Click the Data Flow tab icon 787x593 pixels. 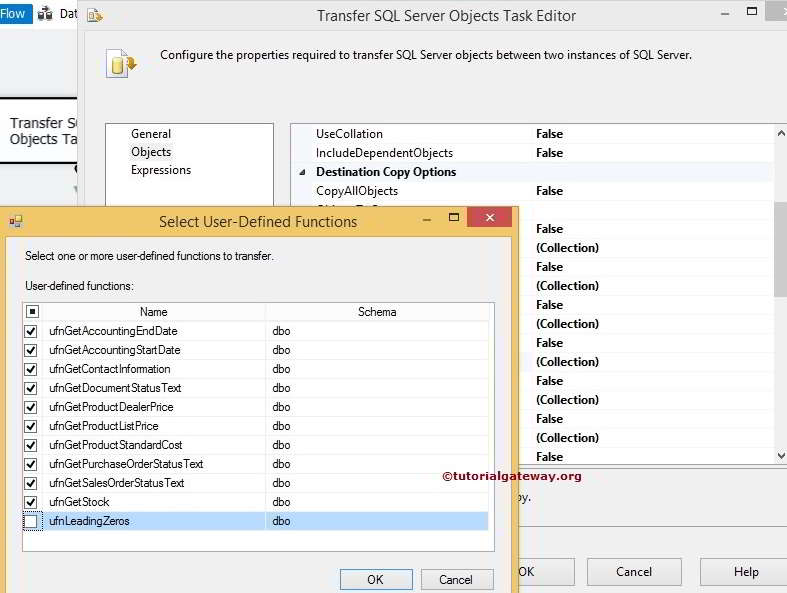pyautogui.click(x=45, y=13)
